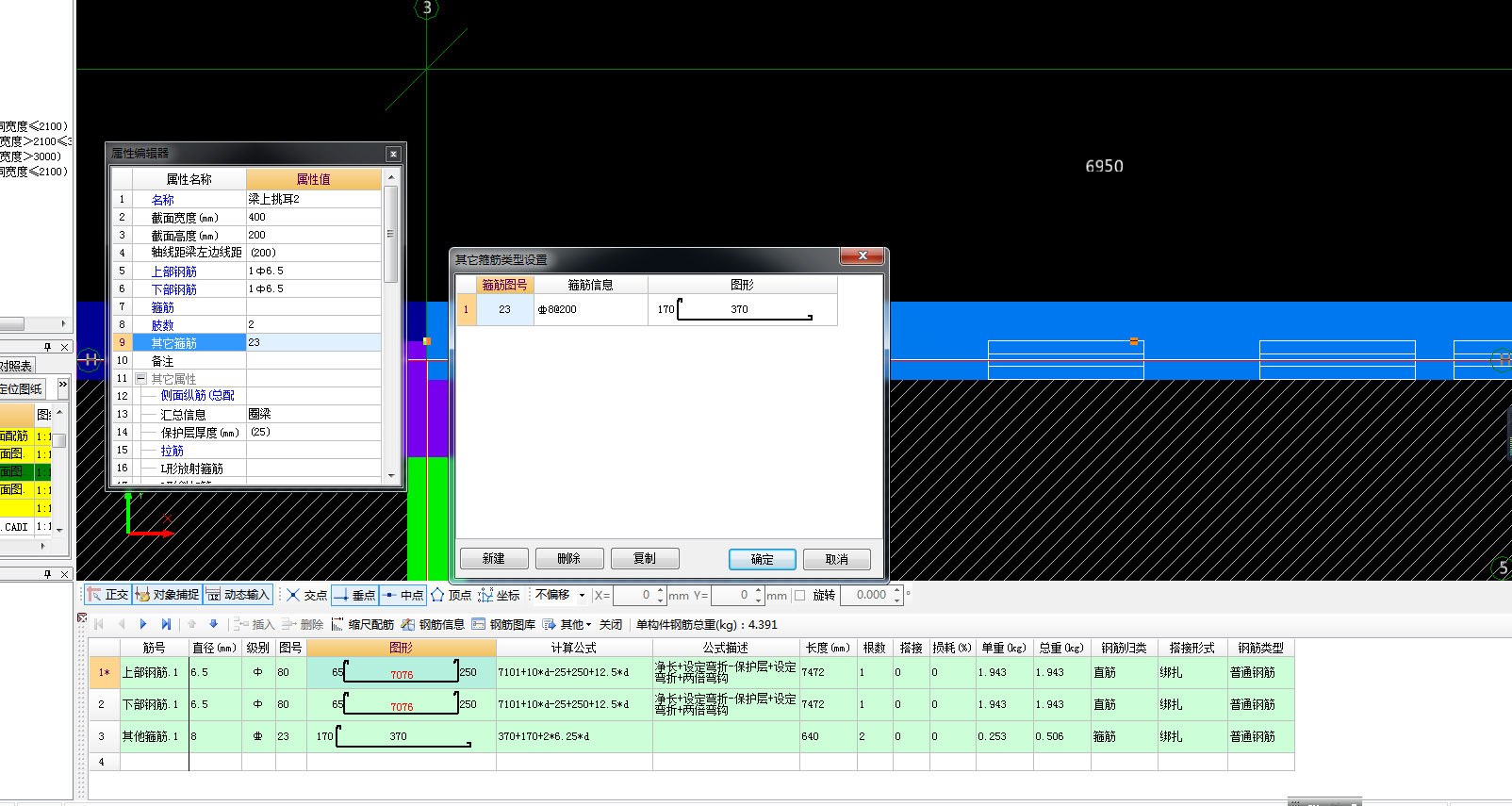Open 钢筋图库 rebar library
Viewport: 1512px width, 806px height.
coord(503,624)
